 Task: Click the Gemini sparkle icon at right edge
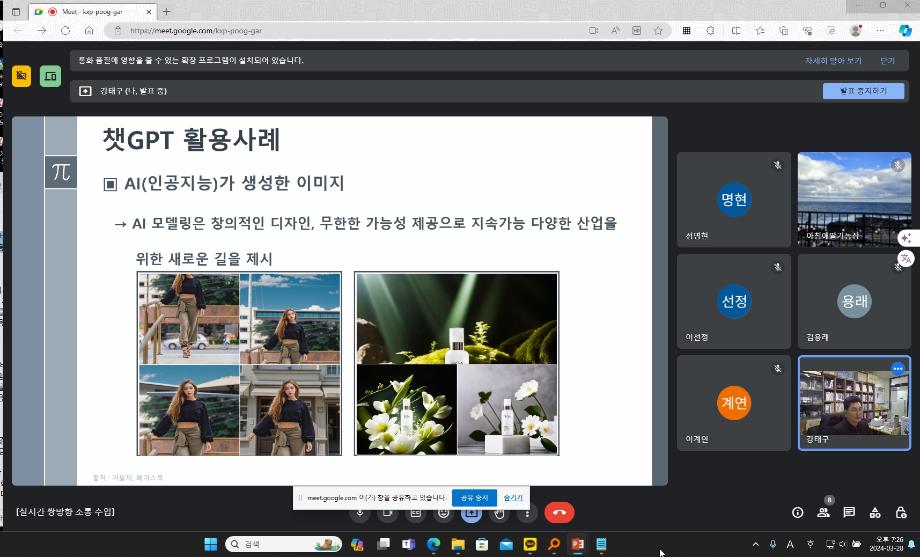[907, 238]
